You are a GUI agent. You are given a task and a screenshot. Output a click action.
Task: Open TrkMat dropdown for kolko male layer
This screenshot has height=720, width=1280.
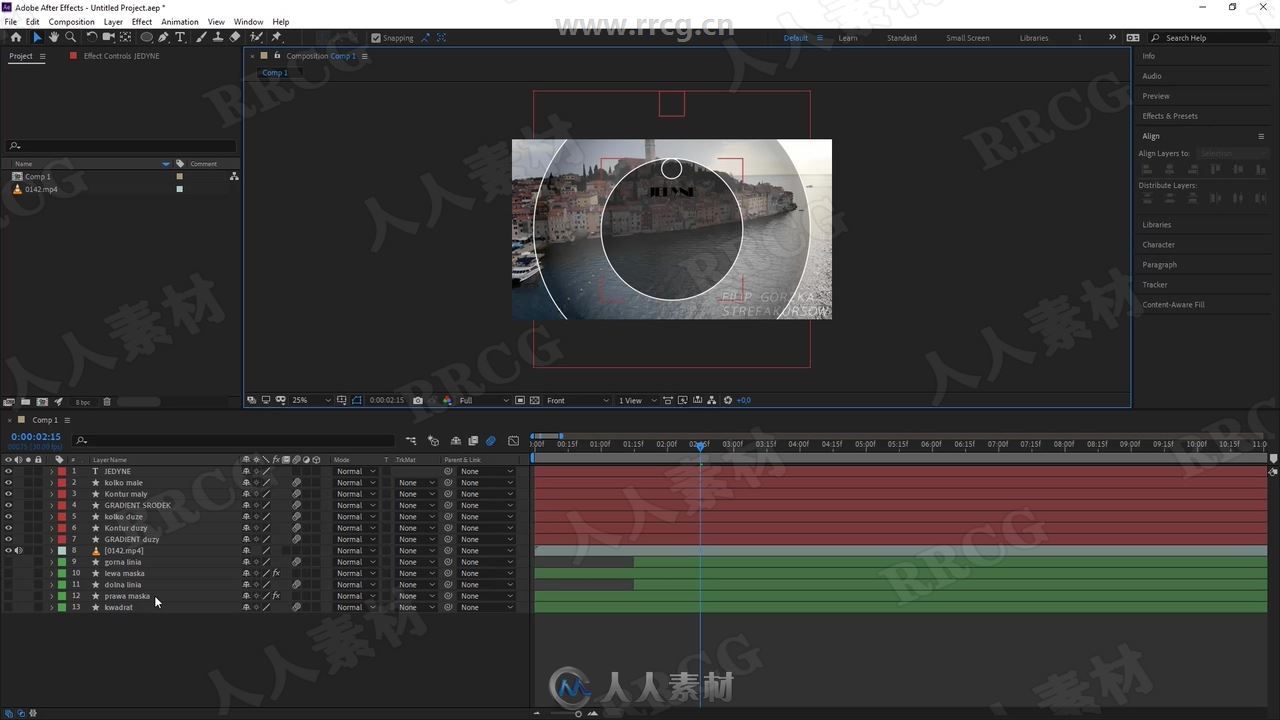tap(416, 482)
